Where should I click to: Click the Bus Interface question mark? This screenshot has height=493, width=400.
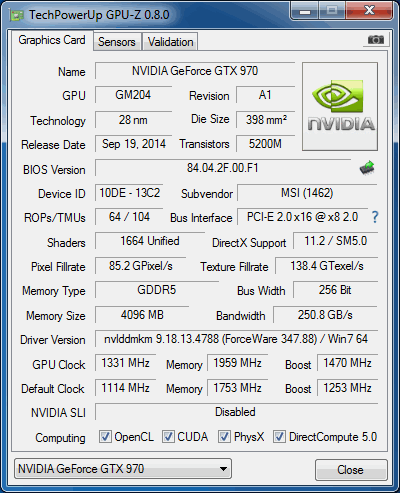point(375,217)
